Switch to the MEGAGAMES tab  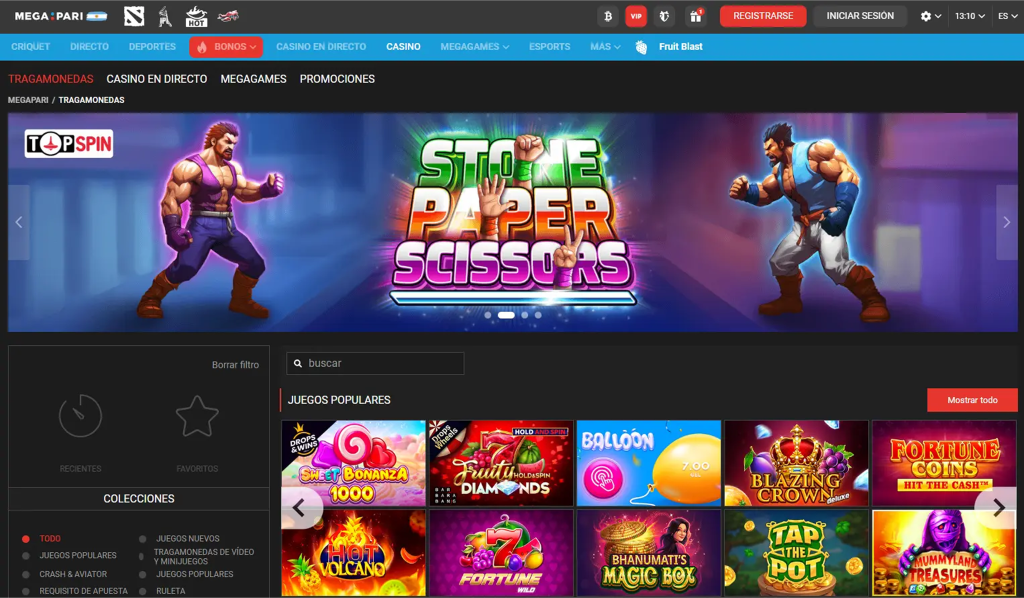tap(253, 79)
